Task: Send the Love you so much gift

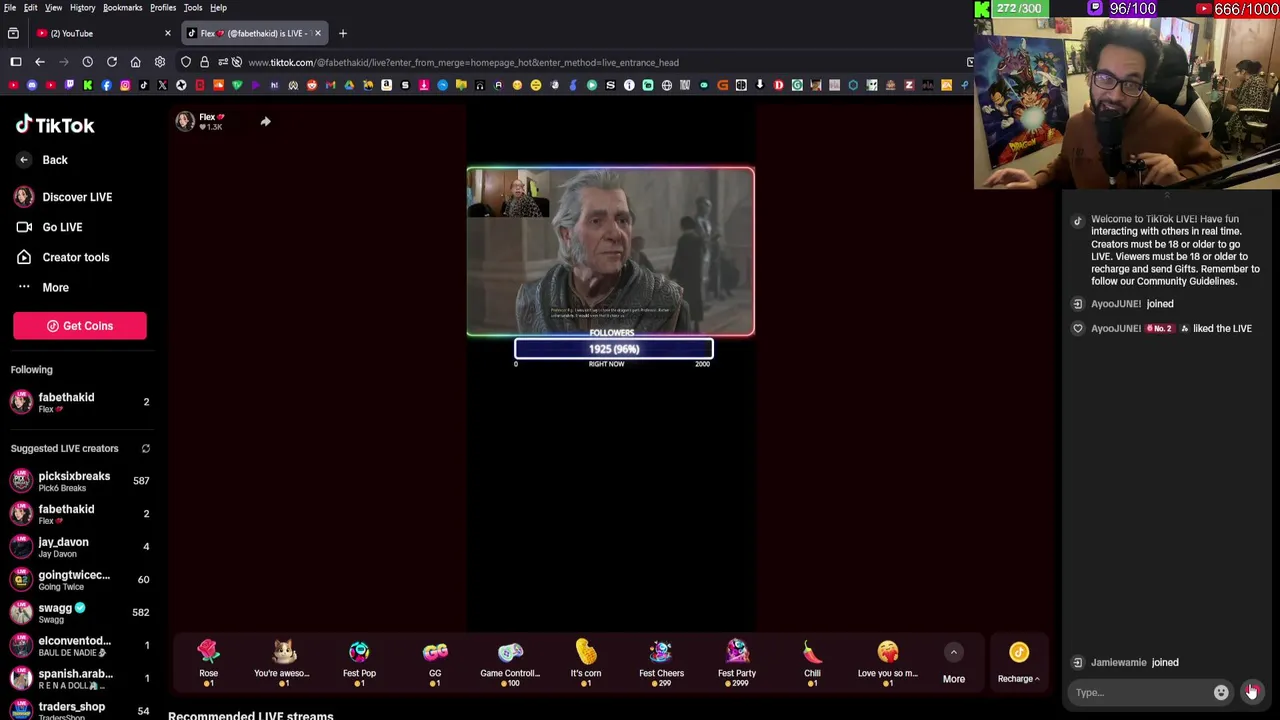Action: pos(888,663)
